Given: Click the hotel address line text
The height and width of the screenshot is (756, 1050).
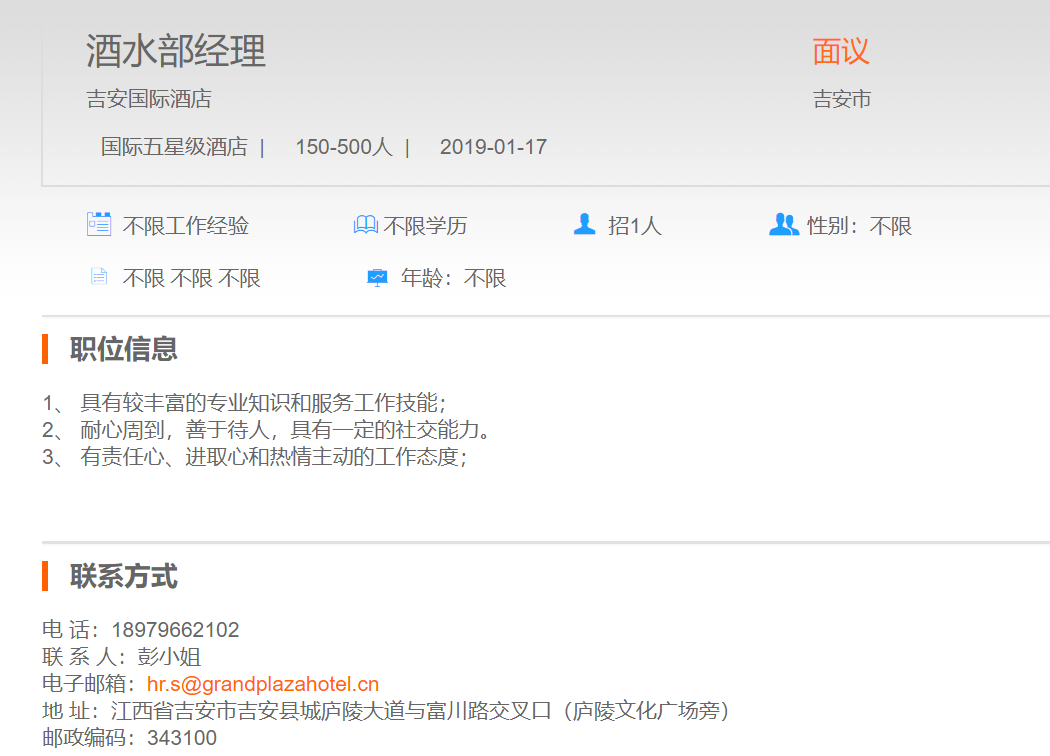Looking at the screenshot, I should pyautogui.click(x=420, y=711).
